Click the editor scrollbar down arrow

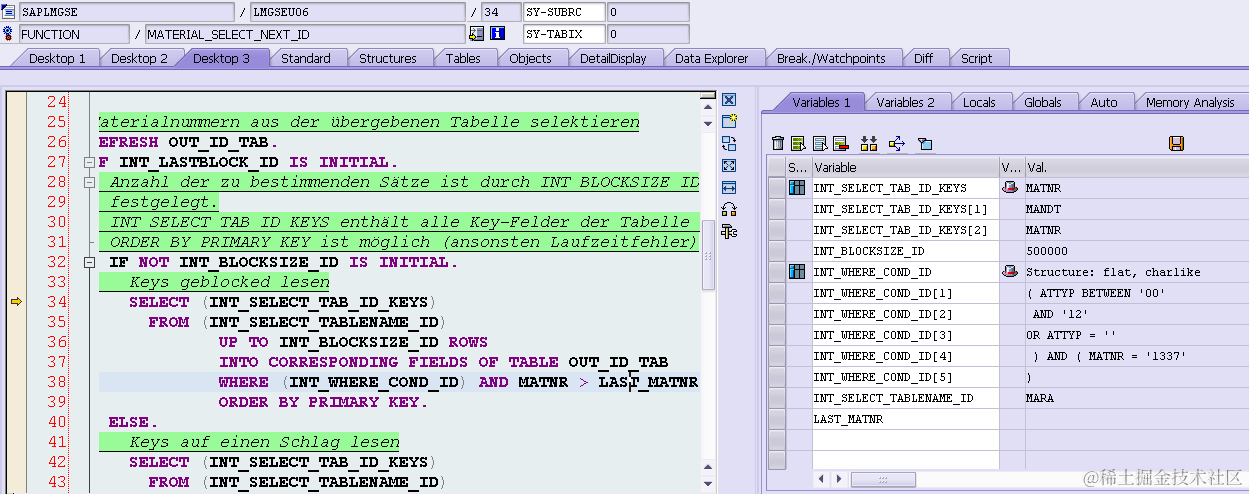point(708,486)
